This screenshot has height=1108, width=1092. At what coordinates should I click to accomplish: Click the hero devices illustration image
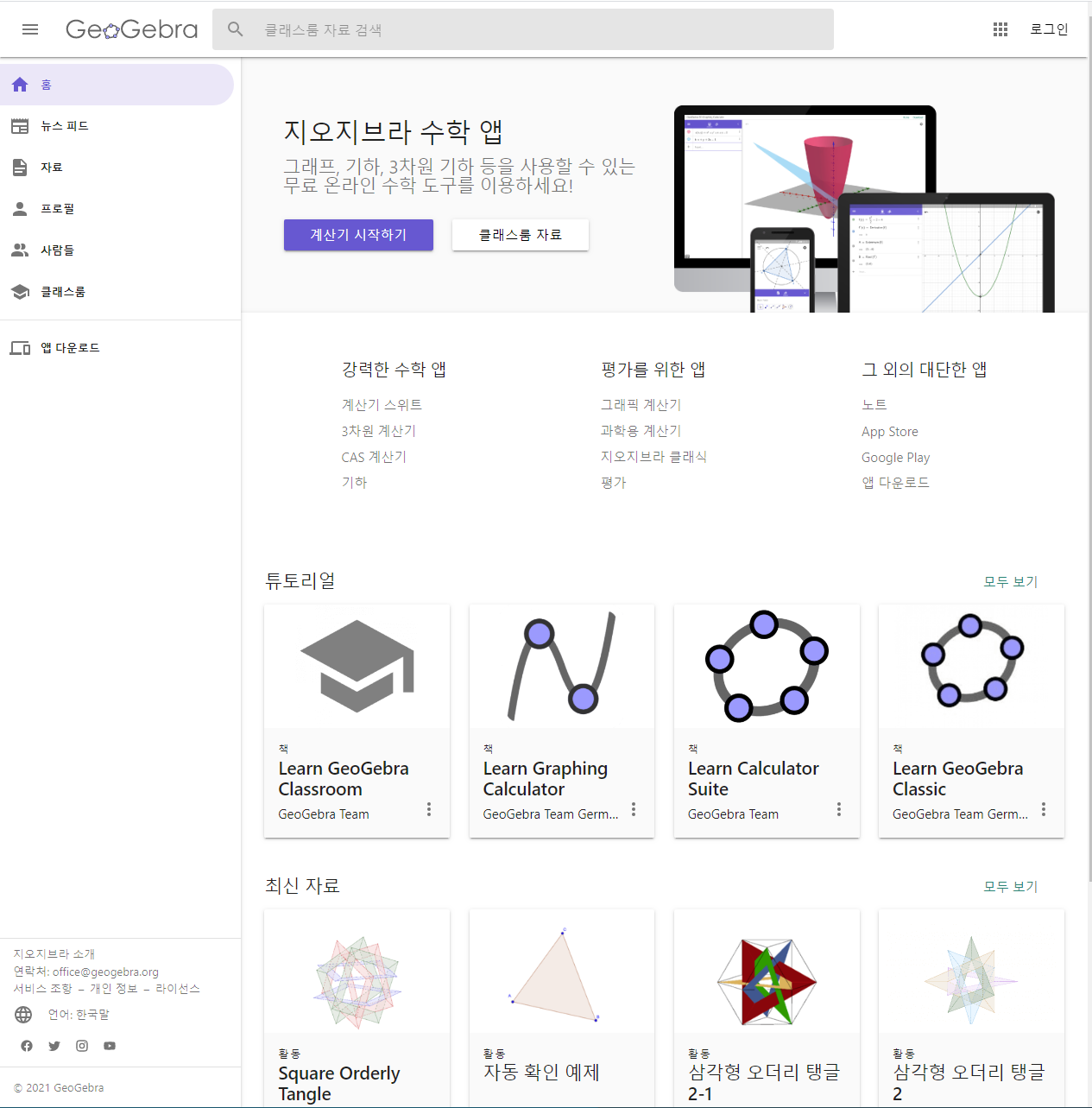pos(864,209)
